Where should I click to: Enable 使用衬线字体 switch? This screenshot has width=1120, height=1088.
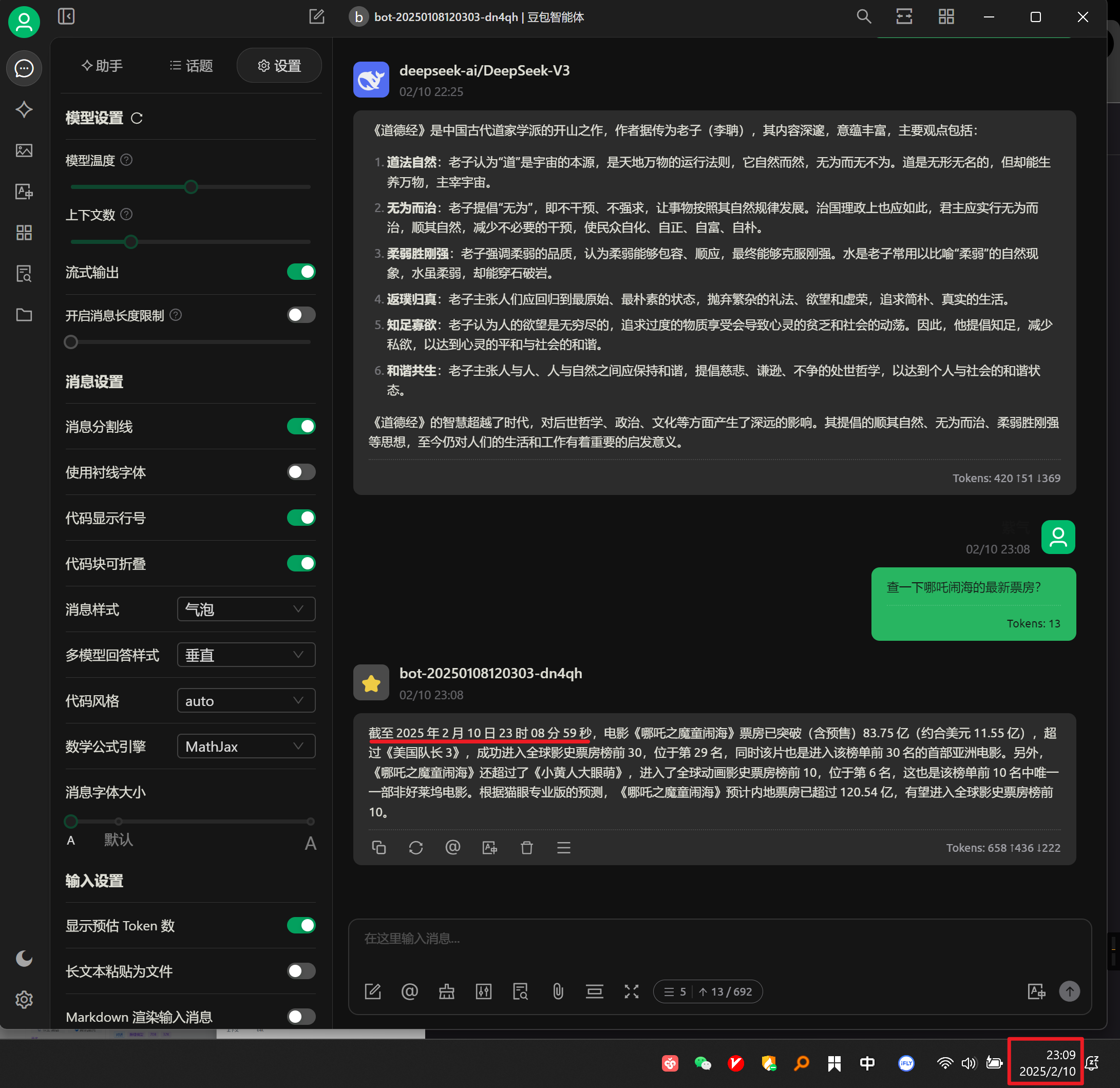pyautogui.click(x=301, y=472)
